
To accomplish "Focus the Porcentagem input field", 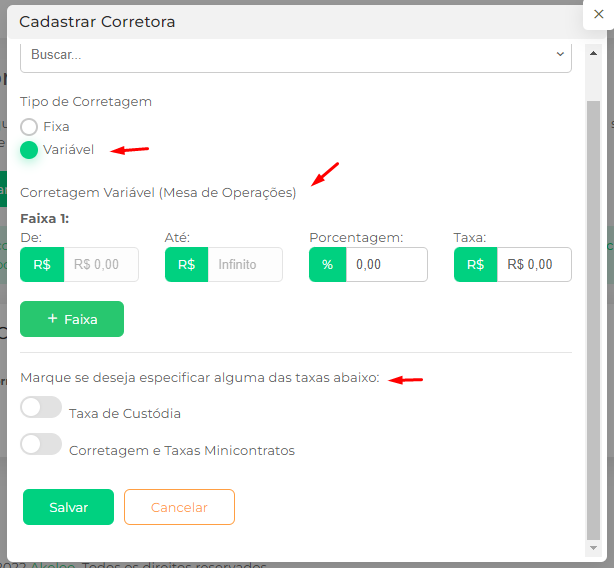I will coord(386,265).
